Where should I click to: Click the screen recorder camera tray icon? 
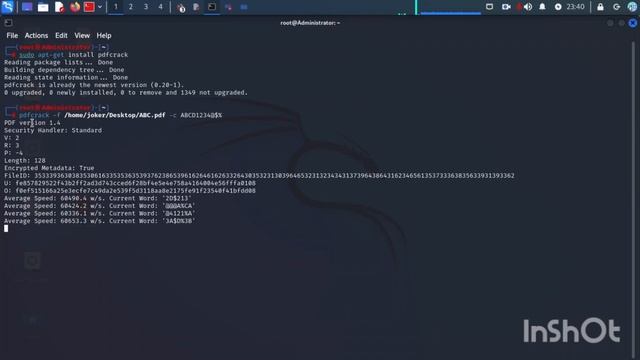click(x=506, y=7)
